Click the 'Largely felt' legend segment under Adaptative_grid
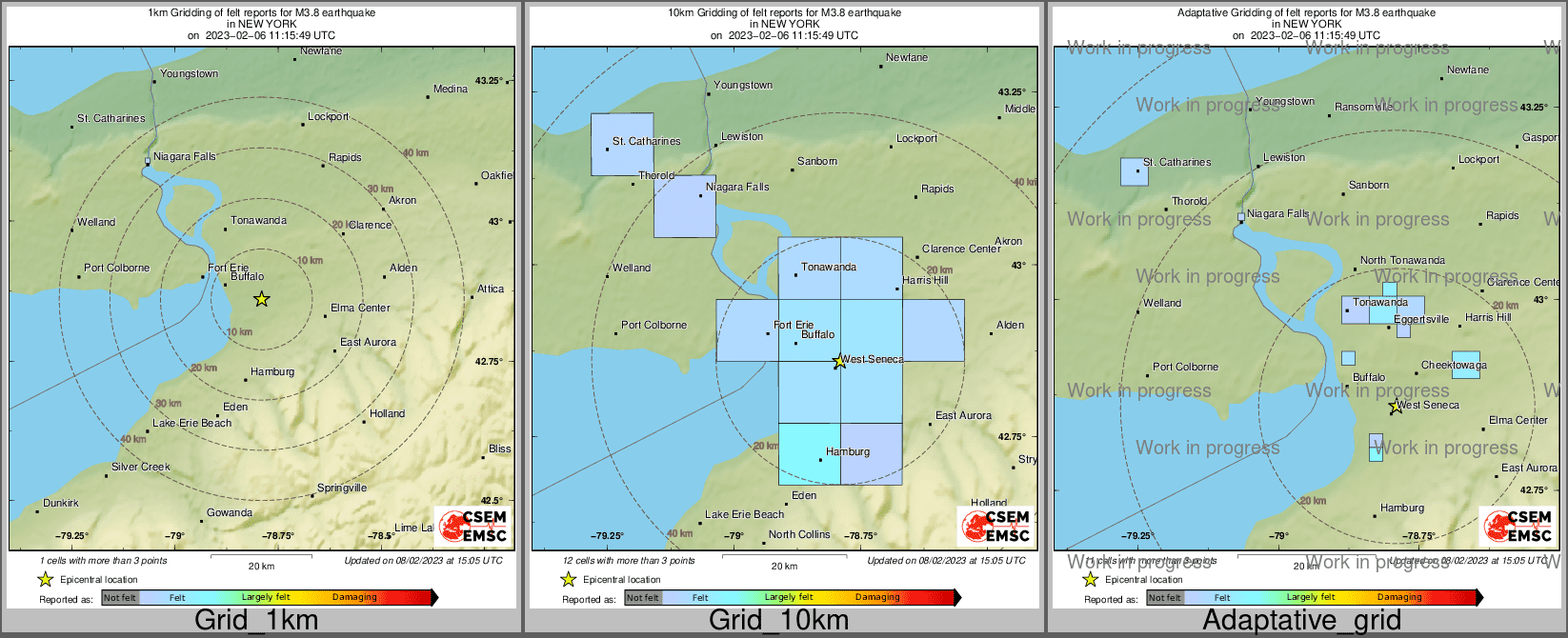1568x638 pixels. pos(1310,598)
